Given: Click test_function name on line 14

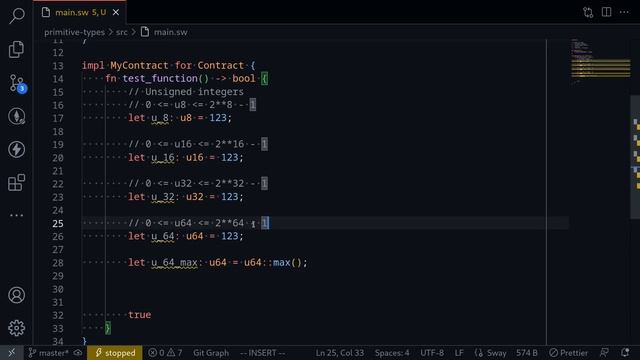Looking at the screenshot, I should tap(160, 78).
